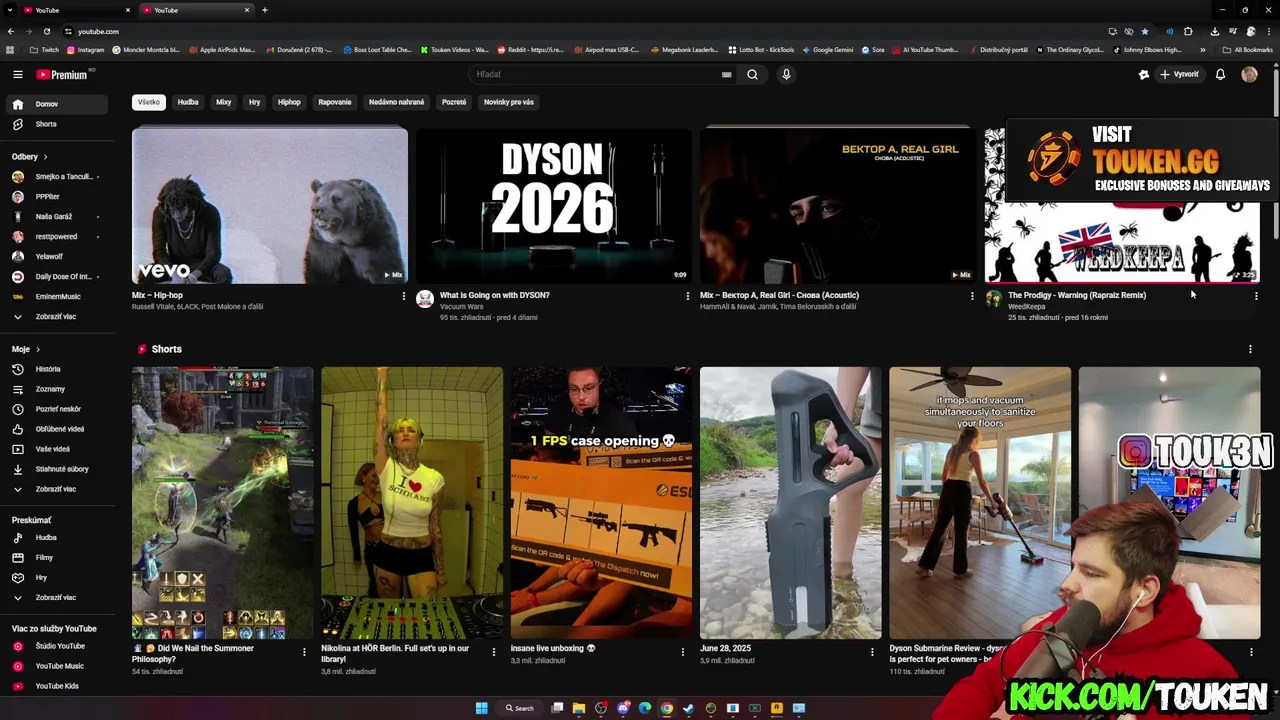Open Windows Start menu
Image resolution: width=1280 pixels, height=720 pixels.
point(481,708)
